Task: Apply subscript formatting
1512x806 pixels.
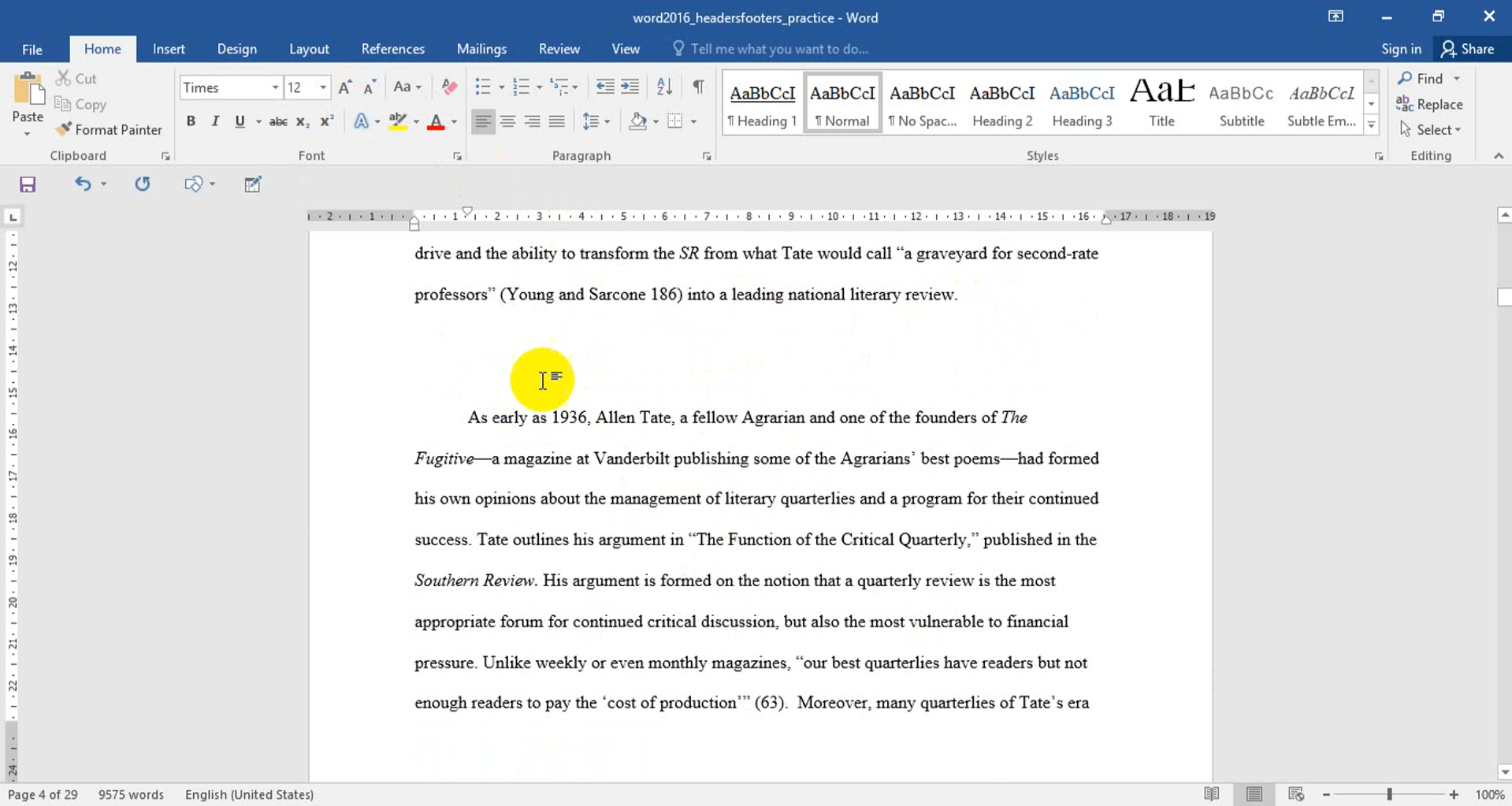Action: pyautogui.click(x=302, y=122)
